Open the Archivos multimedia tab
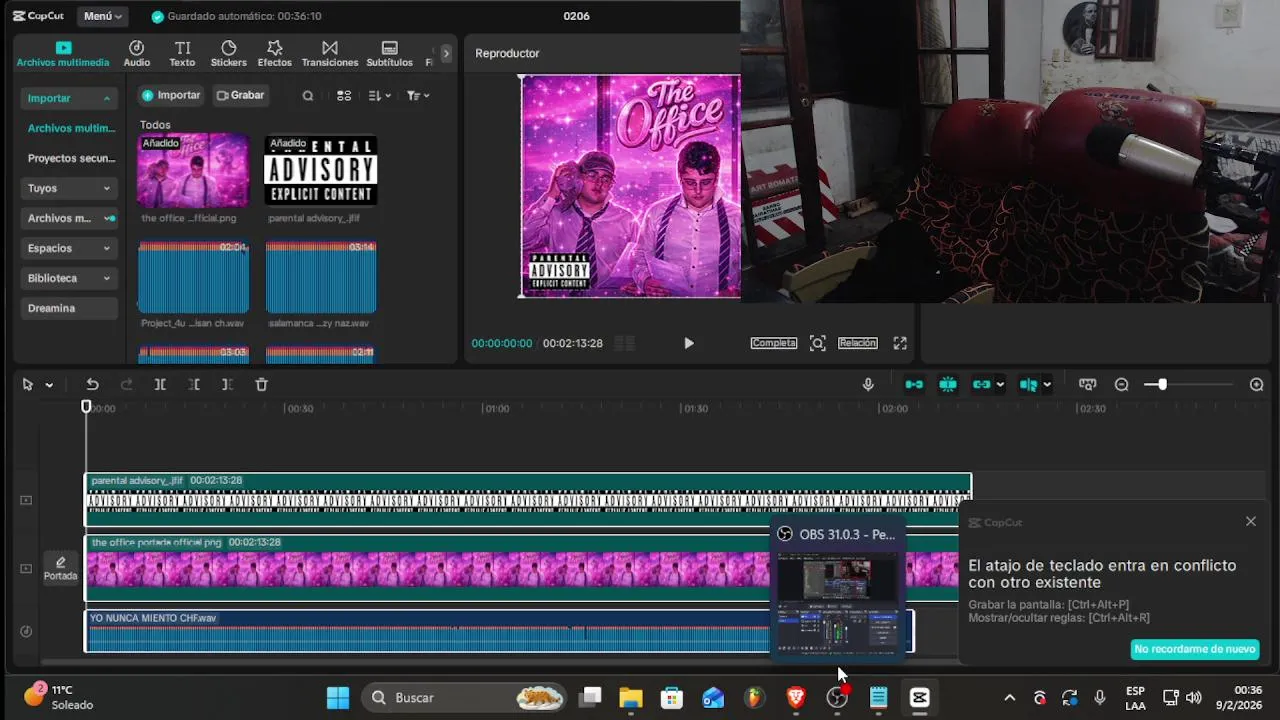The height and width of the screenshot is (720, 1280). [x=63, y=54]
